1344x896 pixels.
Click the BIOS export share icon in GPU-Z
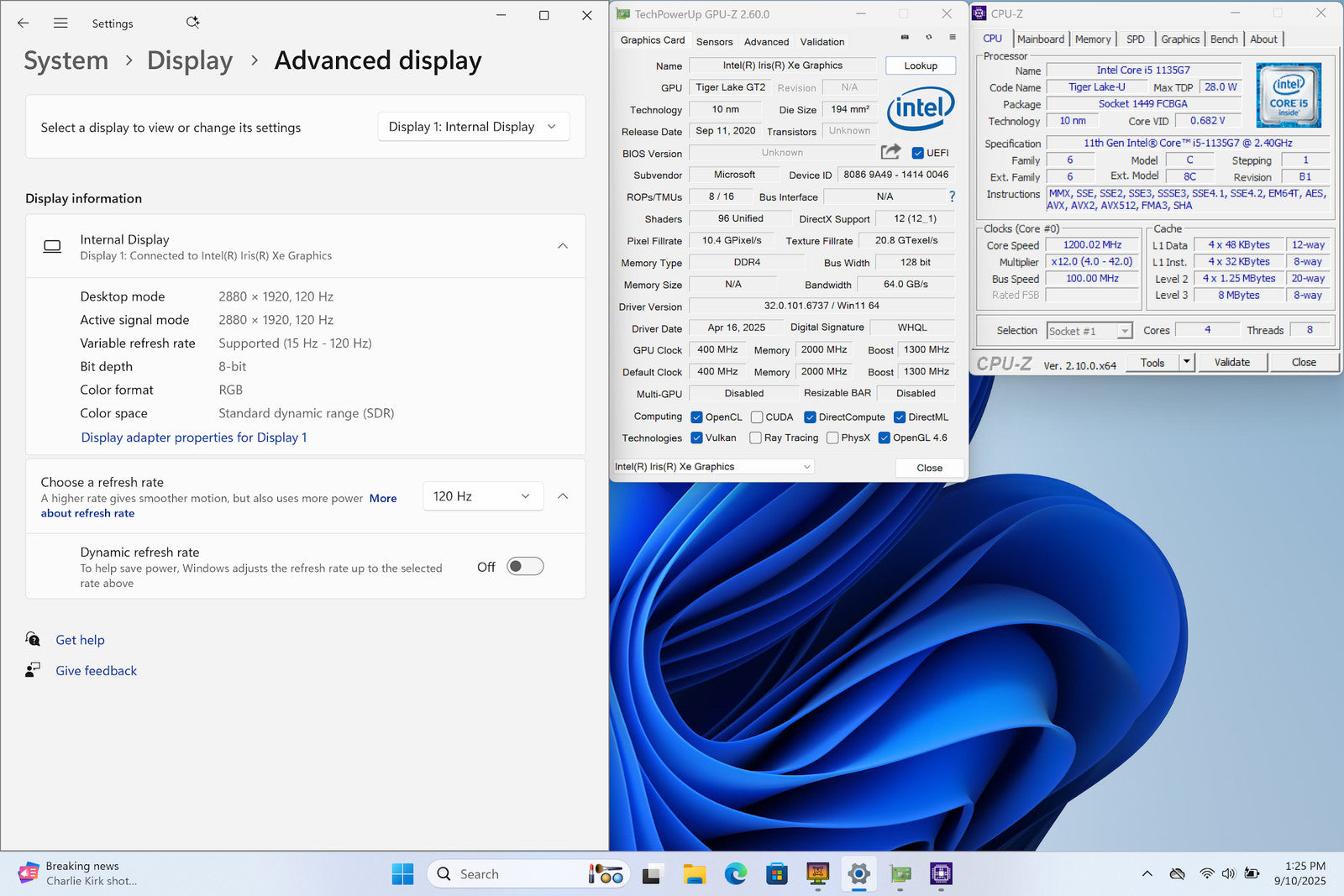click(890, 152)
